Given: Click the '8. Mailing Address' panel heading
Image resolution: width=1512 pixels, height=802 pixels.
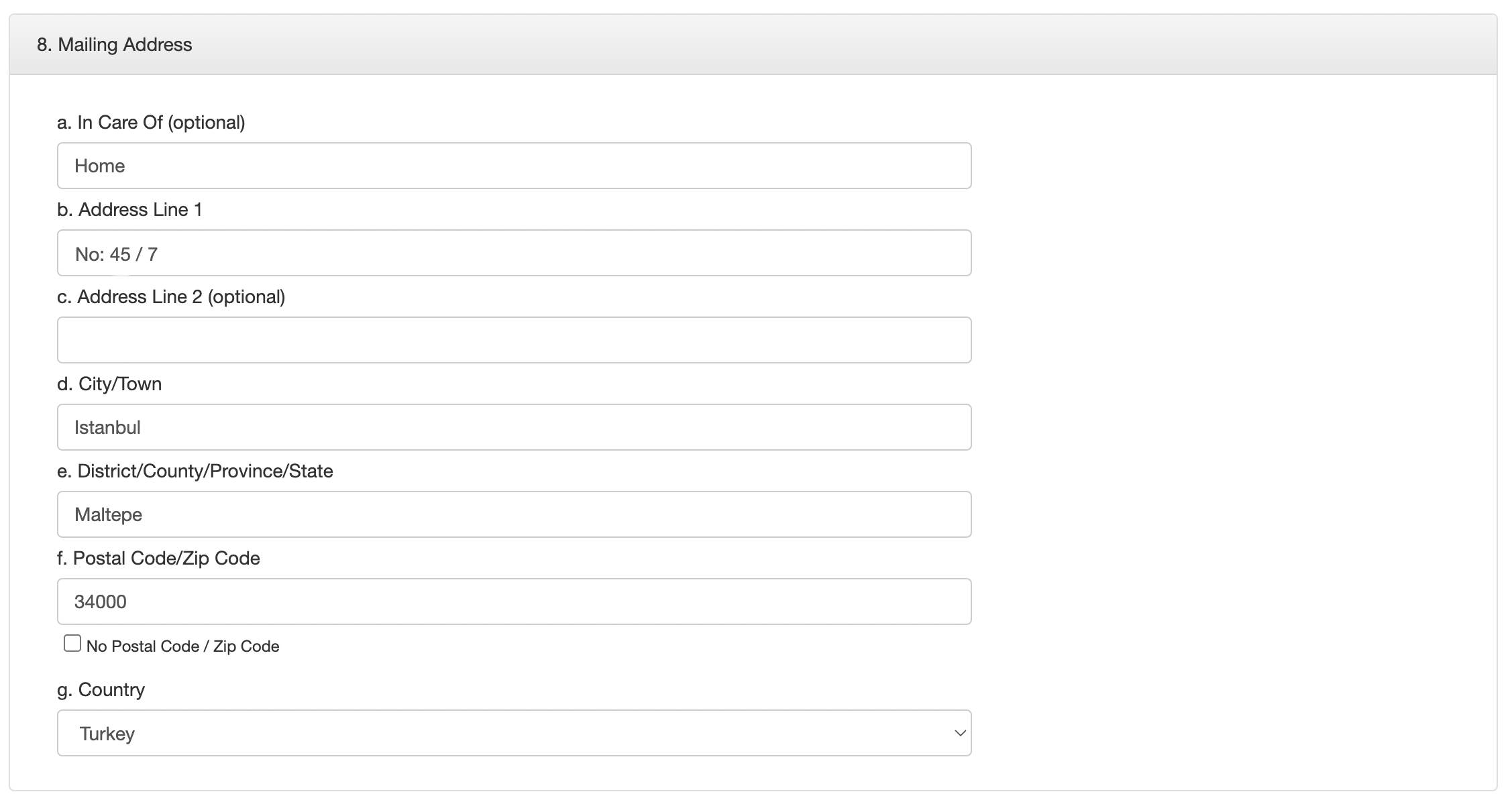Looking at the screenshot, I should [115, 45].
